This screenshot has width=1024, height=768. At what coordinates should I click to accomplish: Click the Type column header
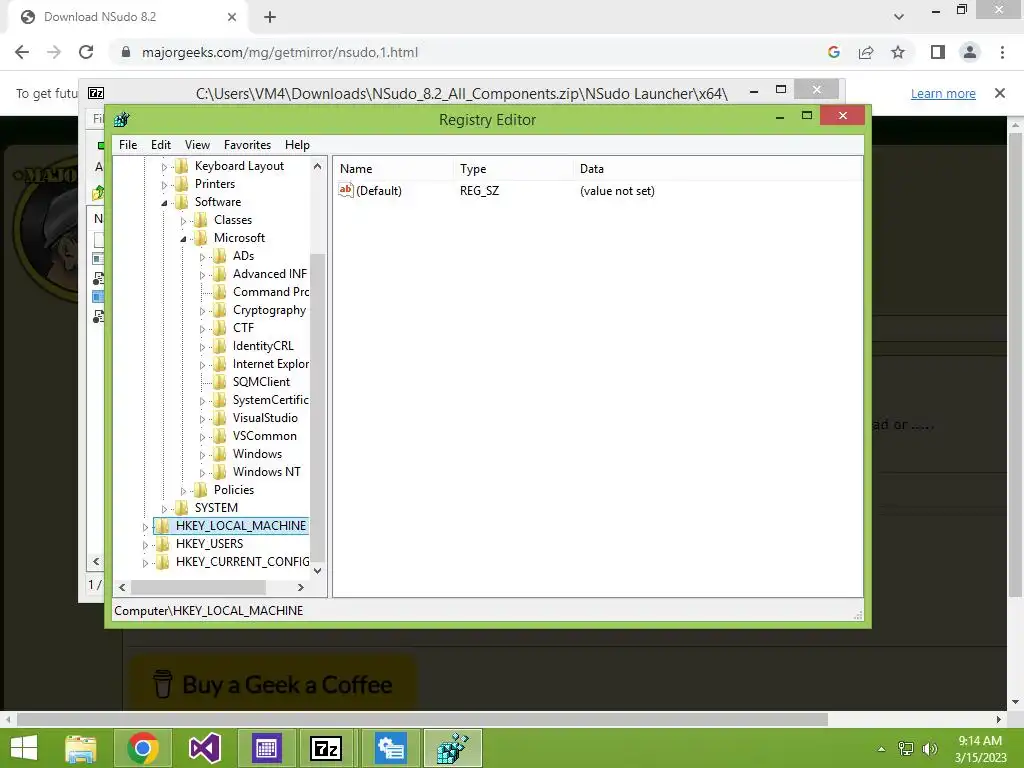tap(513, 168)
